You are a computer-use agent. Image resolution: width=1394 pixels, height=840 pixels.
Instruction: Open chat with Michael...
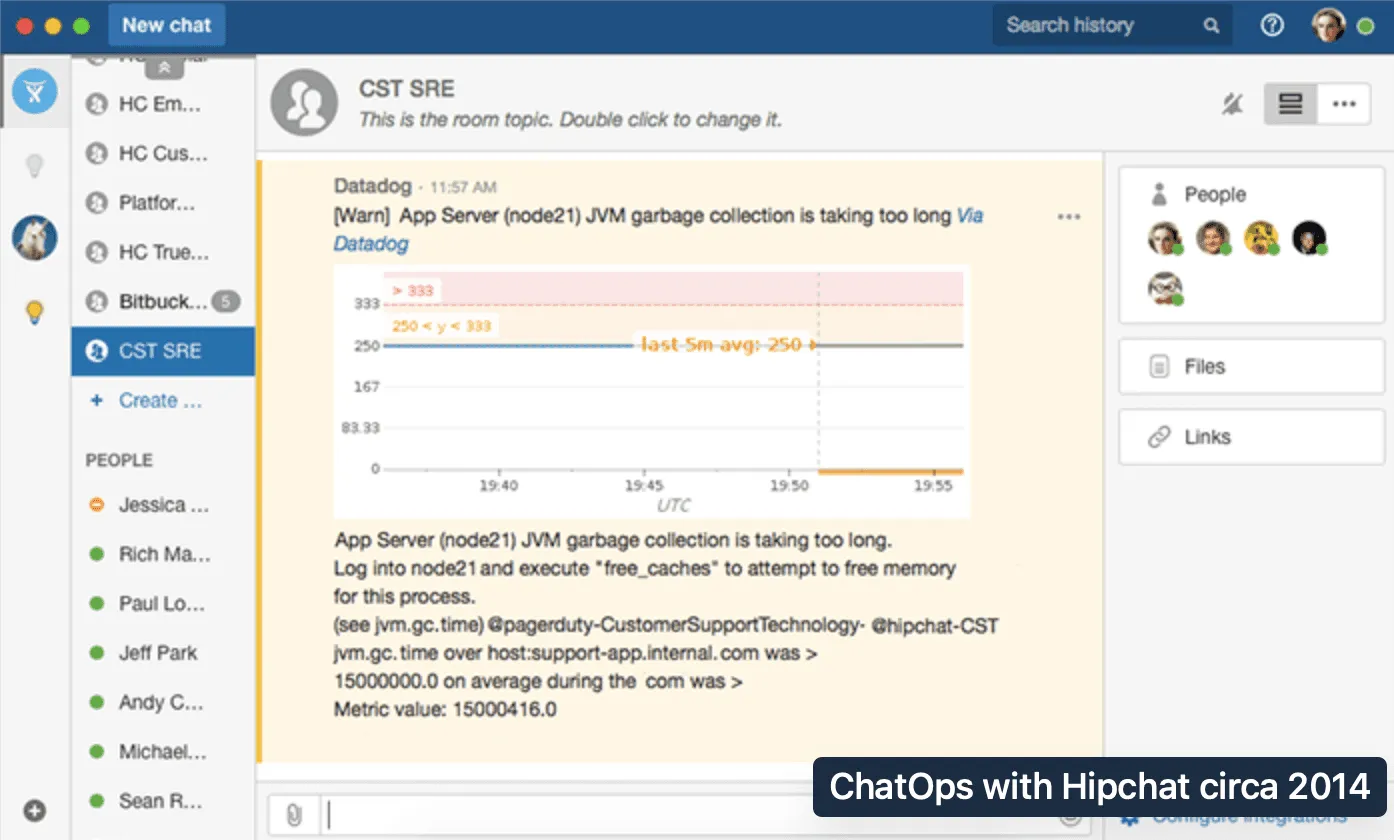(x=163, y=751)
